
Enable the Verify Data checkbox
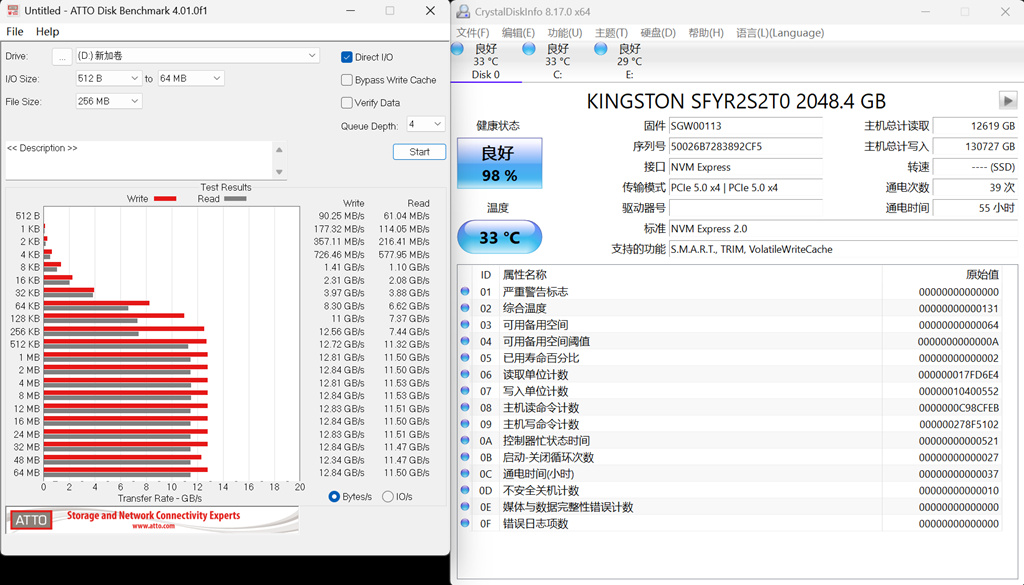tap(347, 103)
